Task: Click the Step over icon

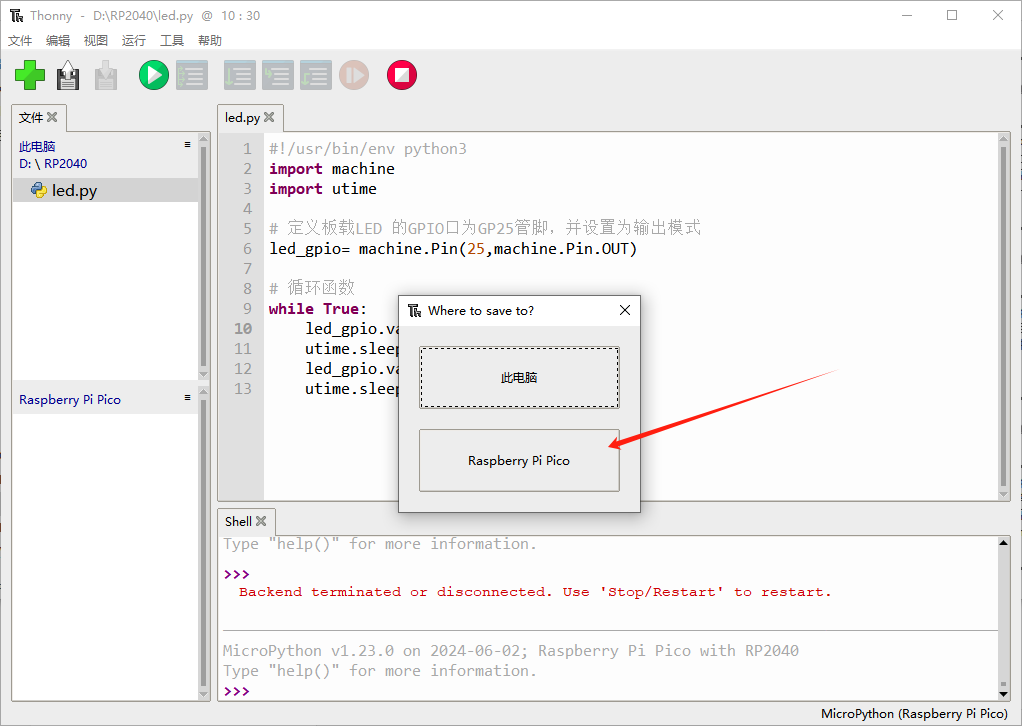Action: pyautogui.click(x=239, y=75)
